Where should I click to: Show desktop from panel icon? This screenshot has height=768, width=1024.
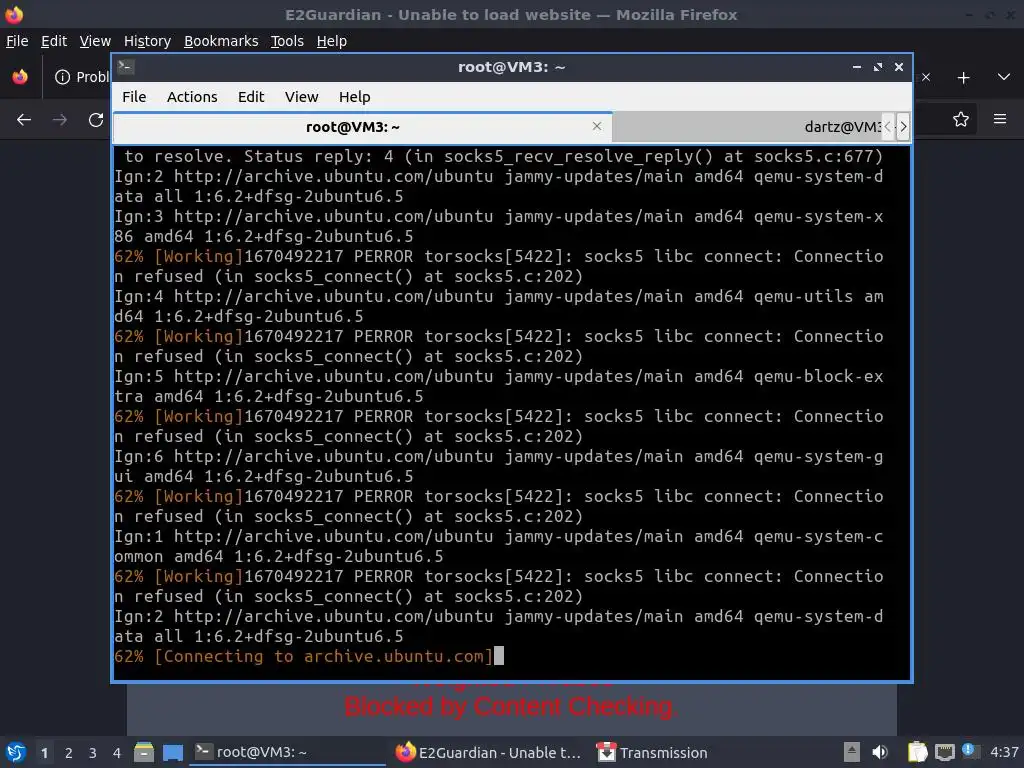tap(172, 752)
